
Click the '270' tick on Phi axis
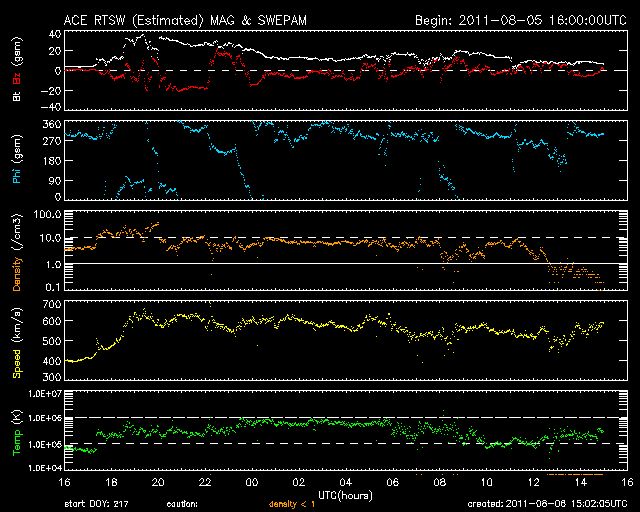tap(52, 141)
